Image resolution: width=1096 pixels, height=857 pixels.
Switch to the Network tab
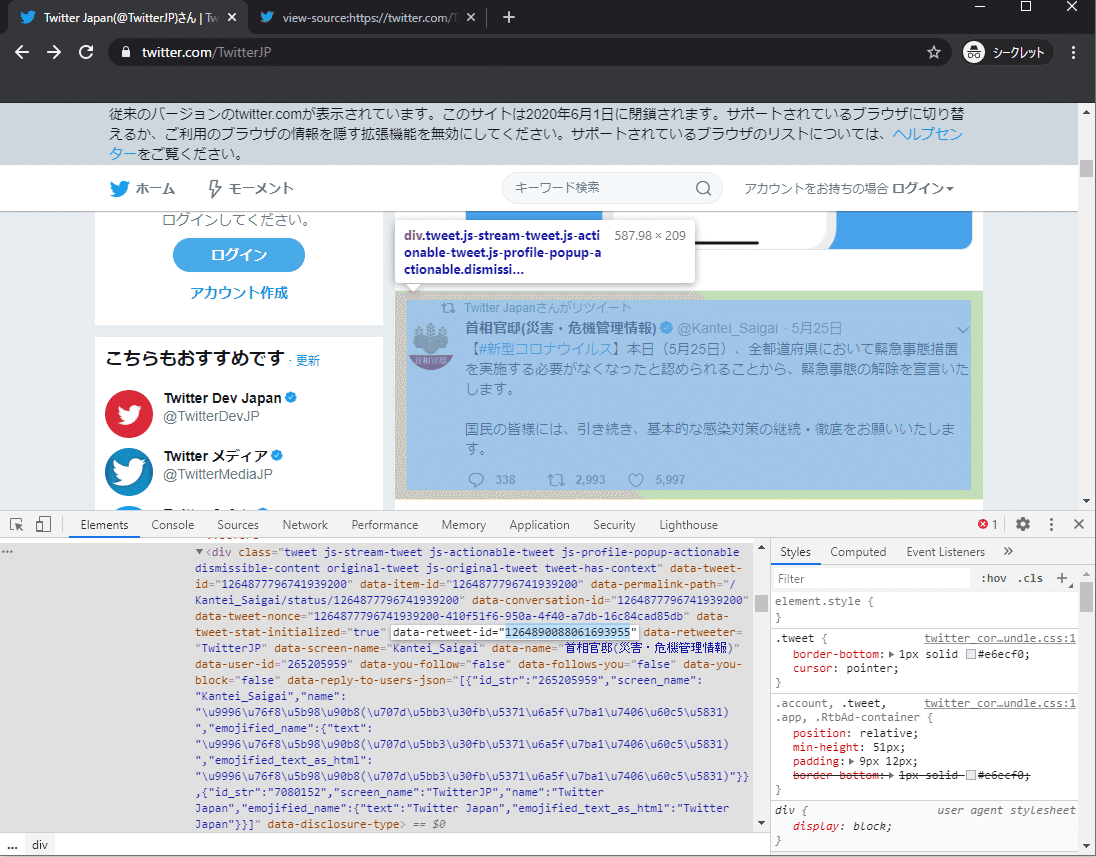(x=305, y=524)
